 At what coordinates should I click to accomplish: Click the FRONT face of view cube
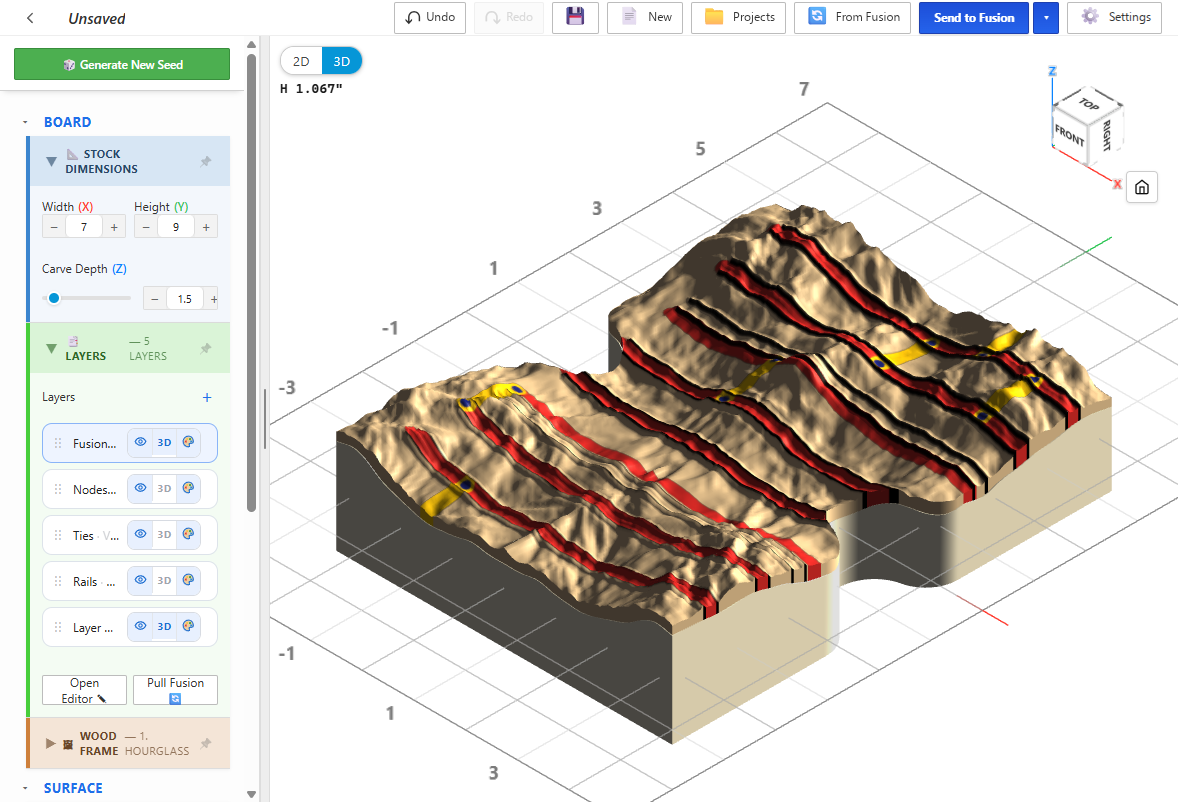coord(1069,135)
